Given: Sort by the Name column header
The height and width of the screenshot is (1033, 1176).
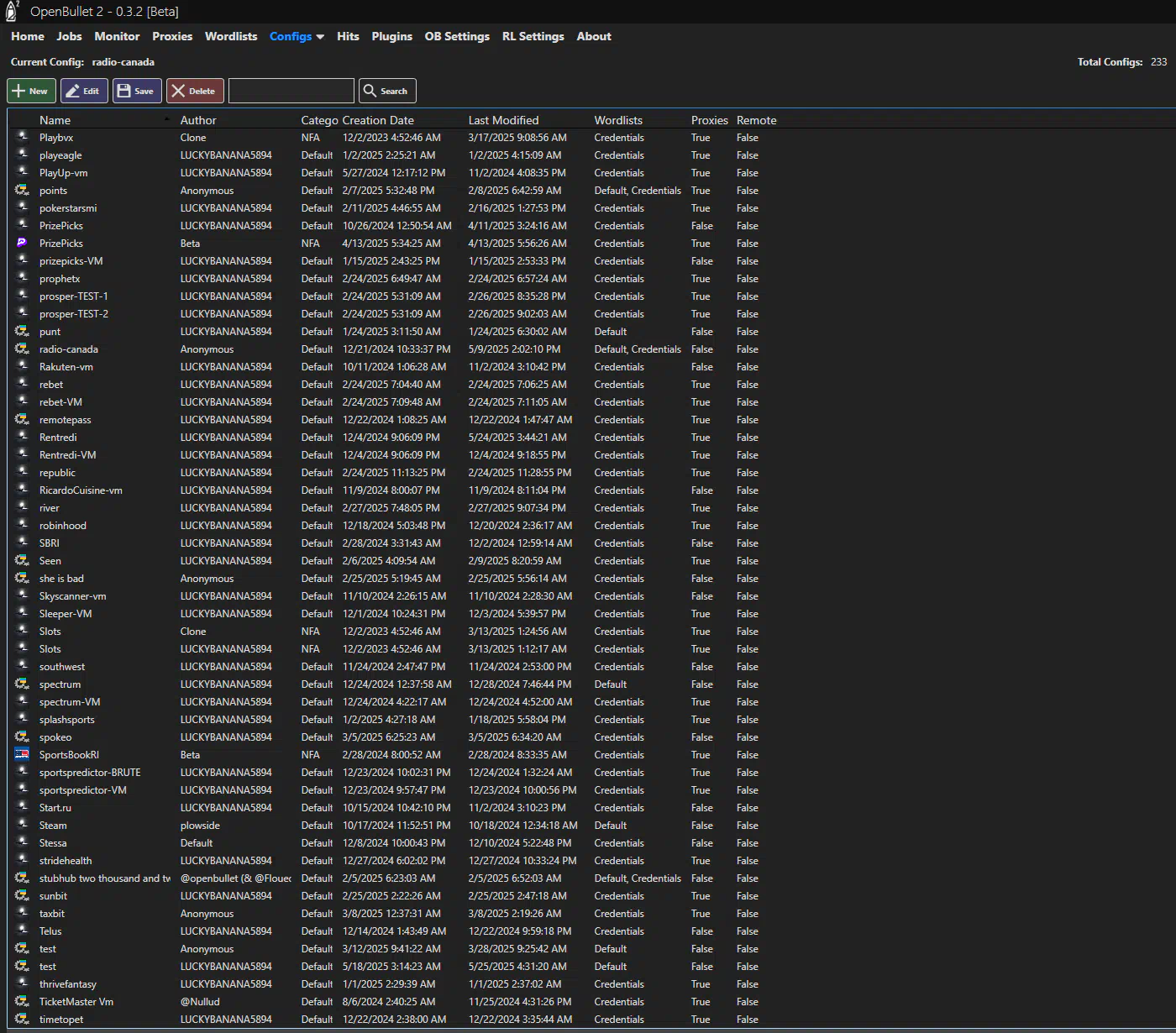Looking at the screenshot, I should [55, 120].
